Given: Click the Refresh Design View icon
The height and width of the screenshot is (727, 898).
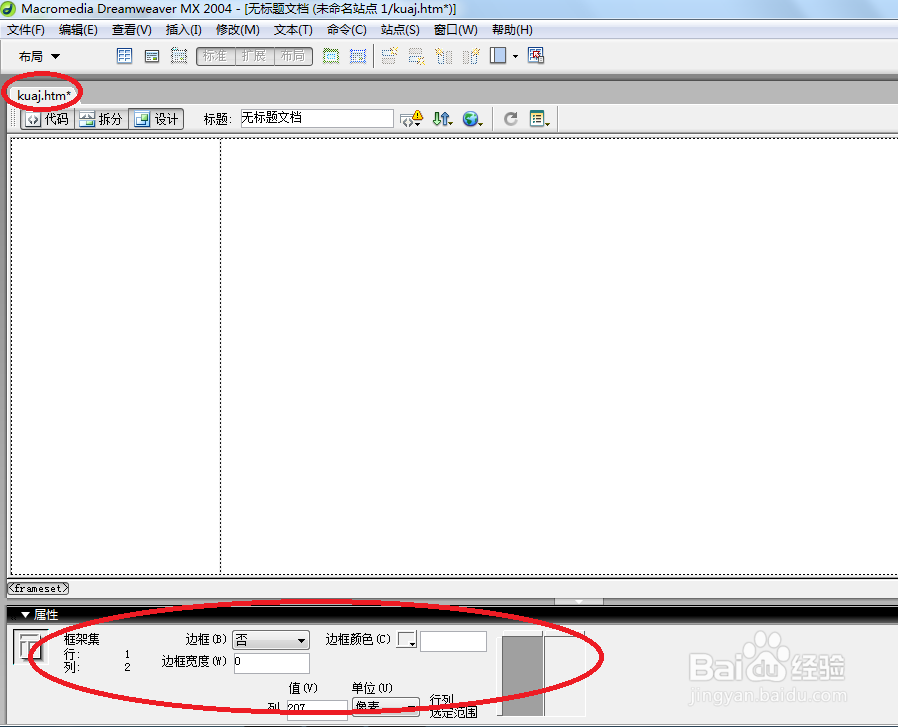Looking at the screenshot, I should click(510, 119).
